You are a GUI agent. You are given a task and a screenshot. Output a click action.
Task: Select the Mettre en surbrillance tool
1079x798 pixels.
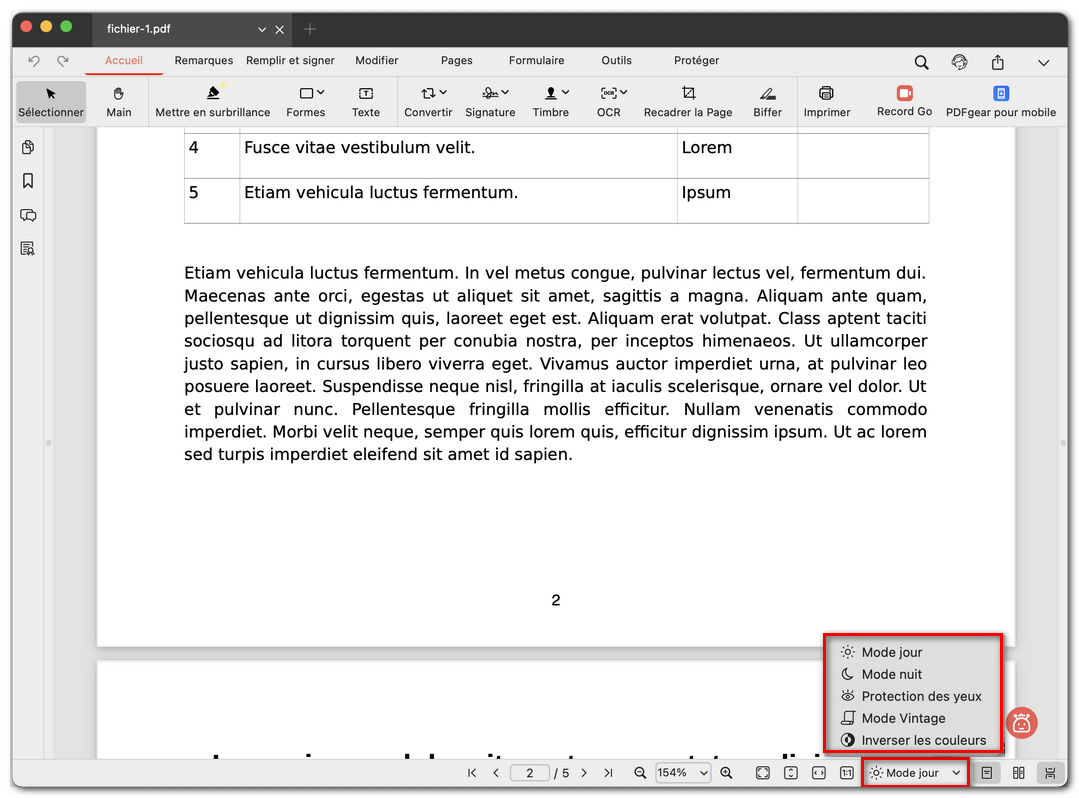pos(212,101)
